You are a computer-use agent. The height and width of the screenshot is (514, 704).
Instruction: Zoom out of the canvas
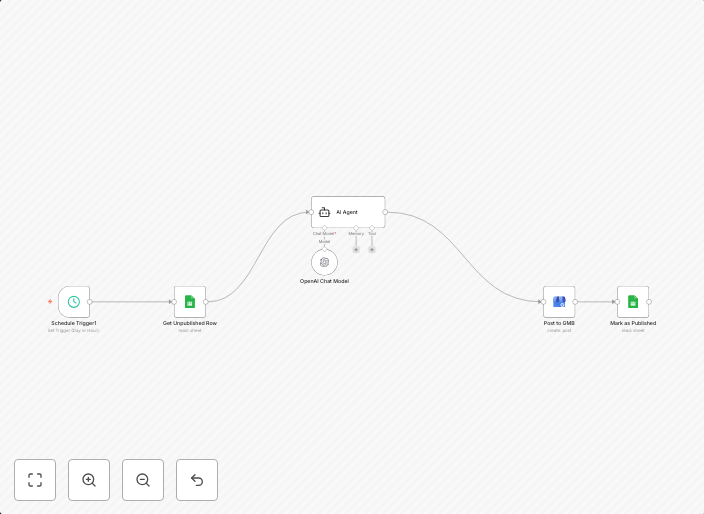(x=143, y=480)
